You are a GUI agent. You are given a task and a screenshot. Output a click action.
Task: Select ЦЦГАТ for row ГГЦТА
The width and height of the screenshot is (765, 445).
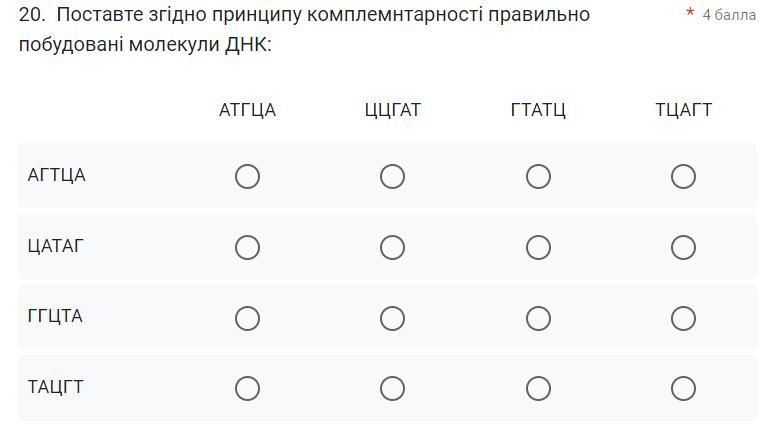tap(393, 318)
